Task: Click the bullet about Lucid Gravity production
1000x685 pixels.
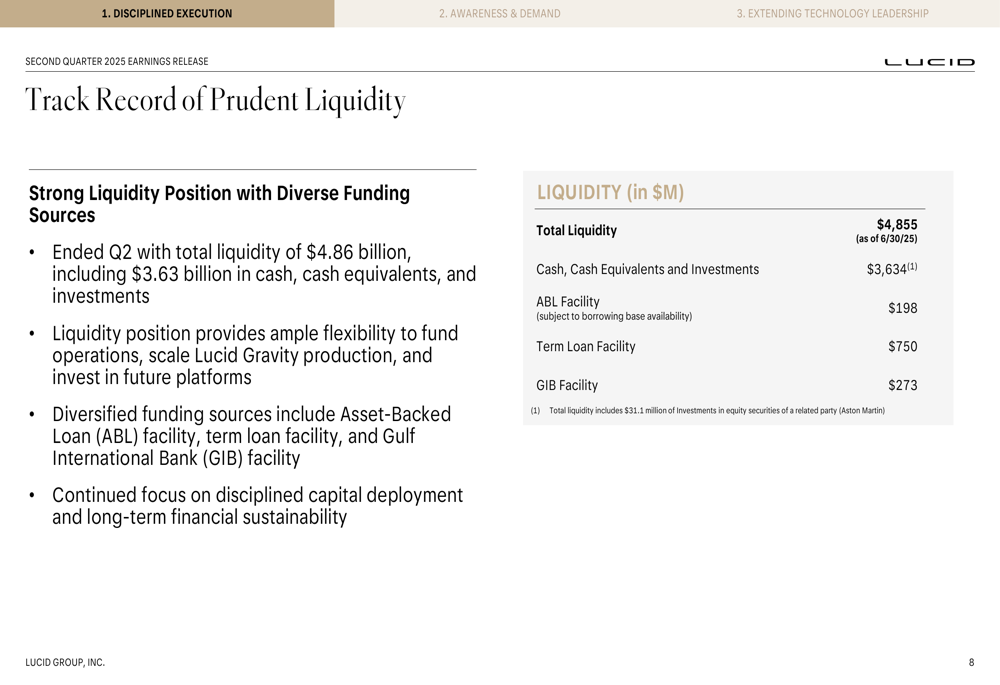Action: pyautogui.click(x=255, y=355)
